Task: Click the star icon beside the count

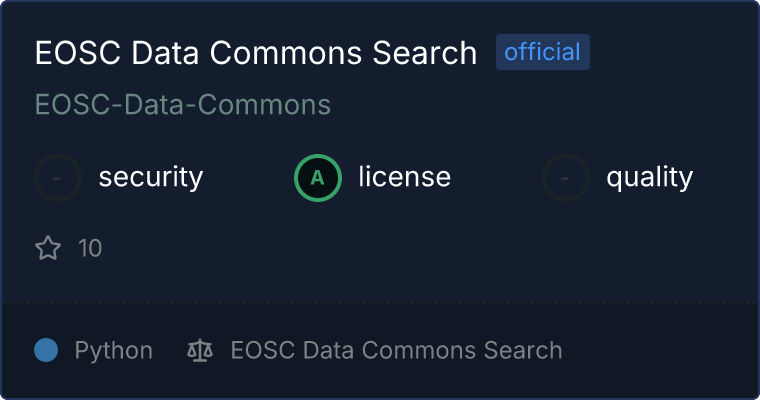Action: (48, 248)
